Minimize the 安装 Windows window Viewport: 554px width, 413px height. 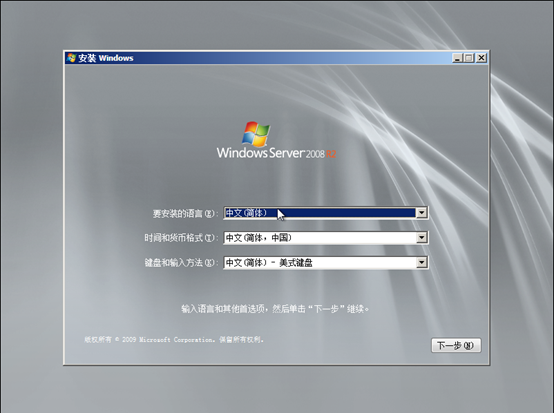[x=457, y=58]
